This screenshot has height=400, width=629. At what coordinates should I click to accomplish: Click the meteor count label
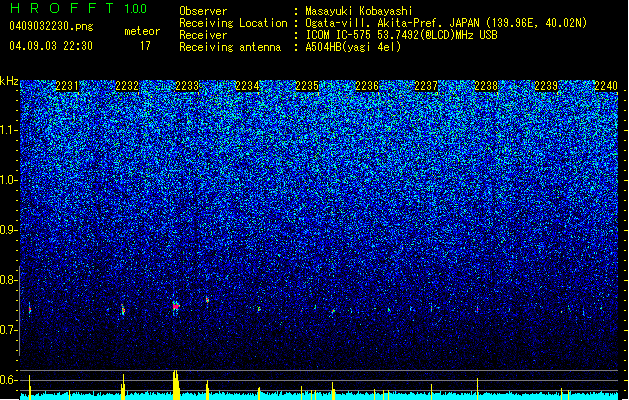142,31
